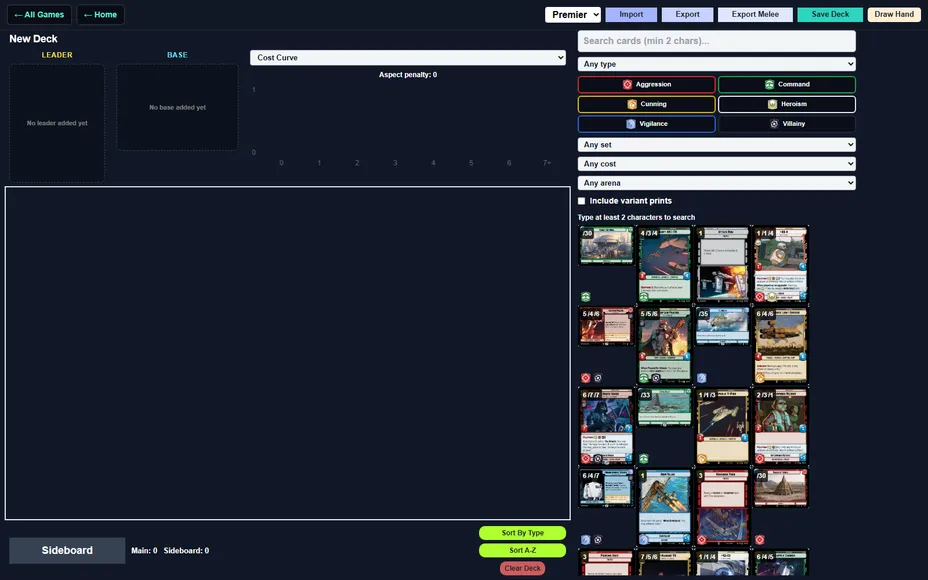
Task: Click the Vigilance icon in the Vigilance filter
Action: pos(631,124)
